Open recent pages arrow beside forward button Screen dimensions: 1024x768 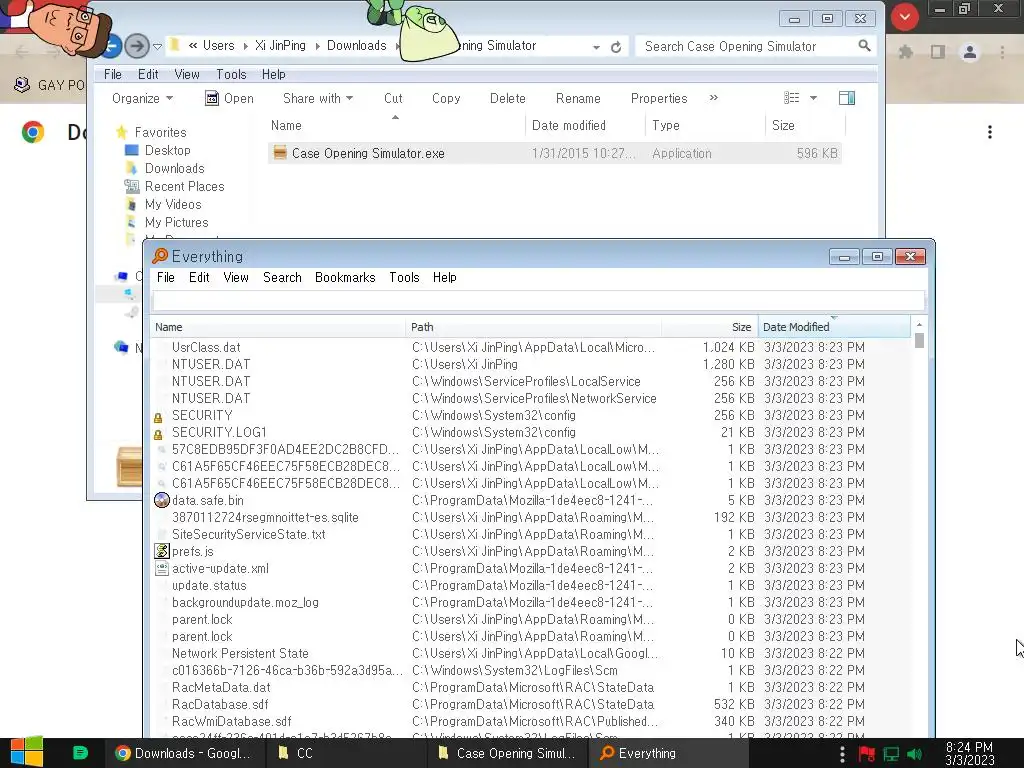click(x=157, y=46)
